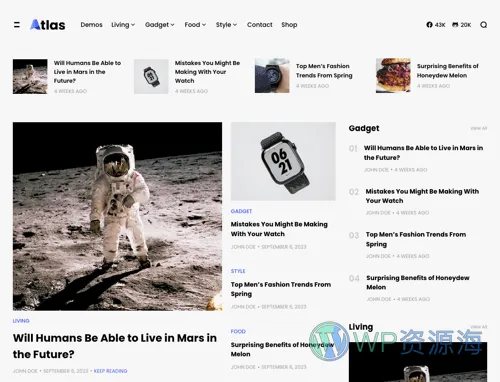The height and width of the screenshot is (382, 500).
Task: Open Gadget list item 03 Men's Fashion Trends
Action: click(x=416, y=239)
